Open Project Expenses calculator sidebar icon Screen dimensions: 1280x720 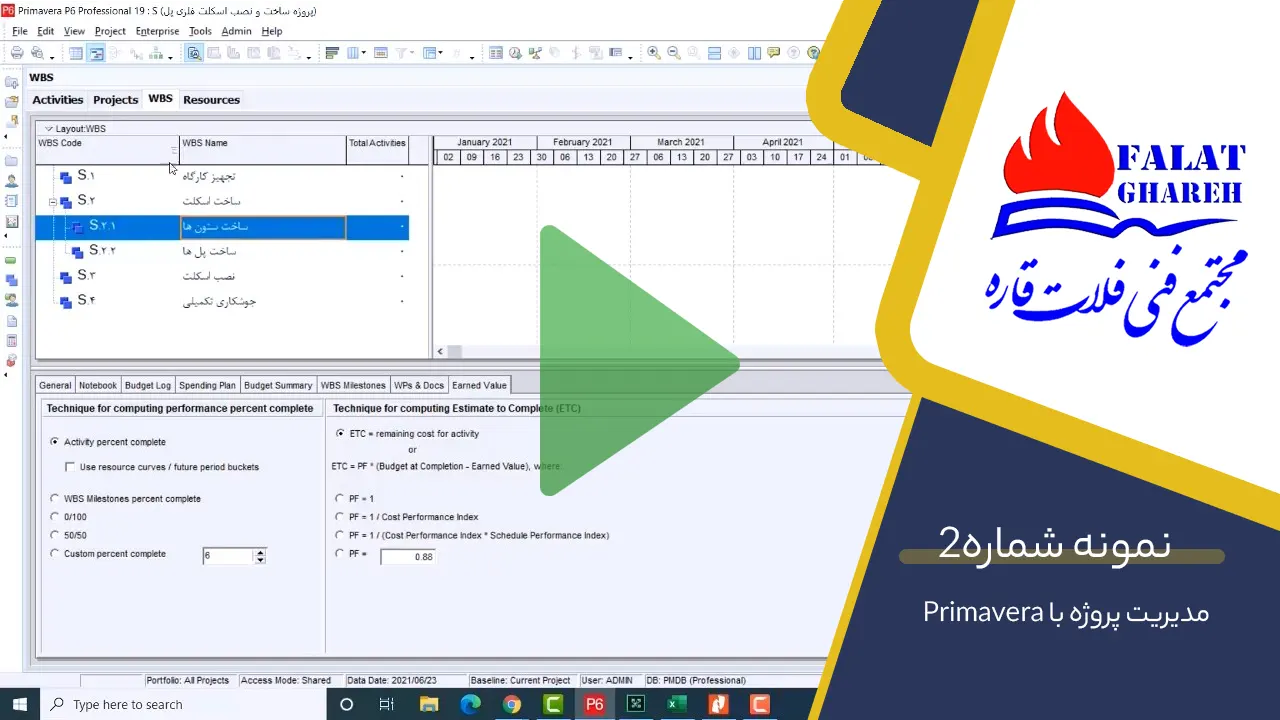tap(12, 341)
